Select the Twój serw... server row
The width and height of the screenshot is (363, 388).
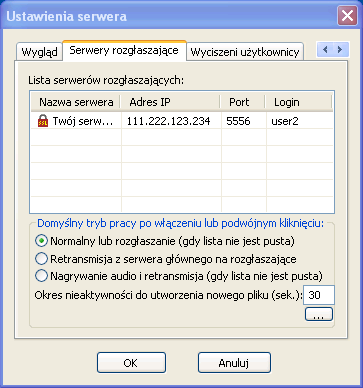(182, 121)
